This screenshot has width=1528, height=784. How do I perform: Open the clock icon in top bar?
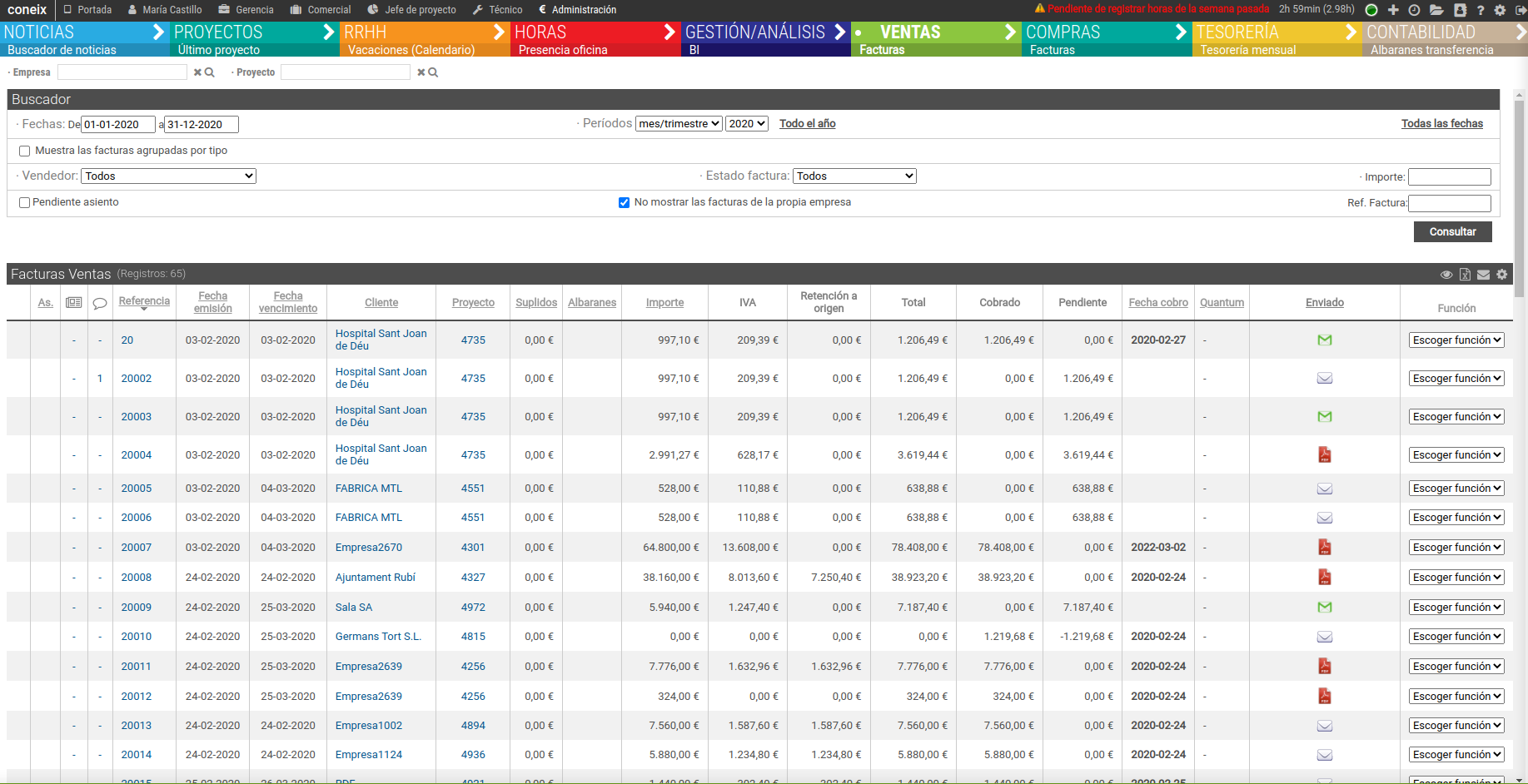pyautogui.click(x=1414, y=10)
